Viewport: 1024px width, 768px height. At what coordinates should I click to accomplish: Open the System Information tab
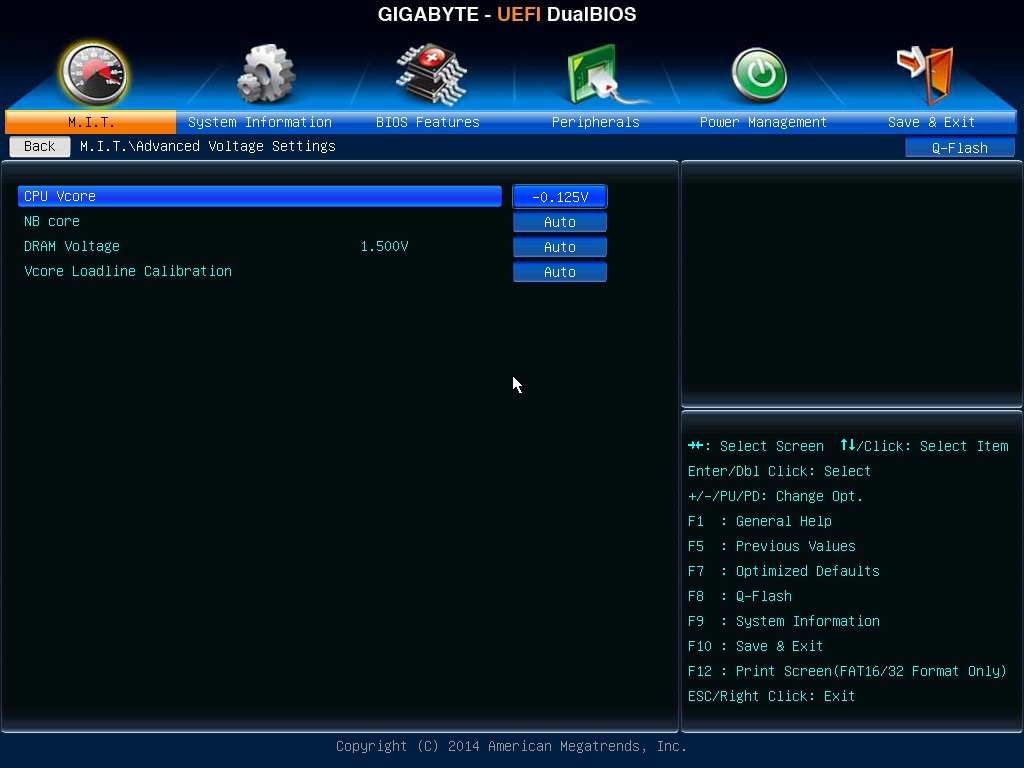pyautogui.click(x=260, y=122)
